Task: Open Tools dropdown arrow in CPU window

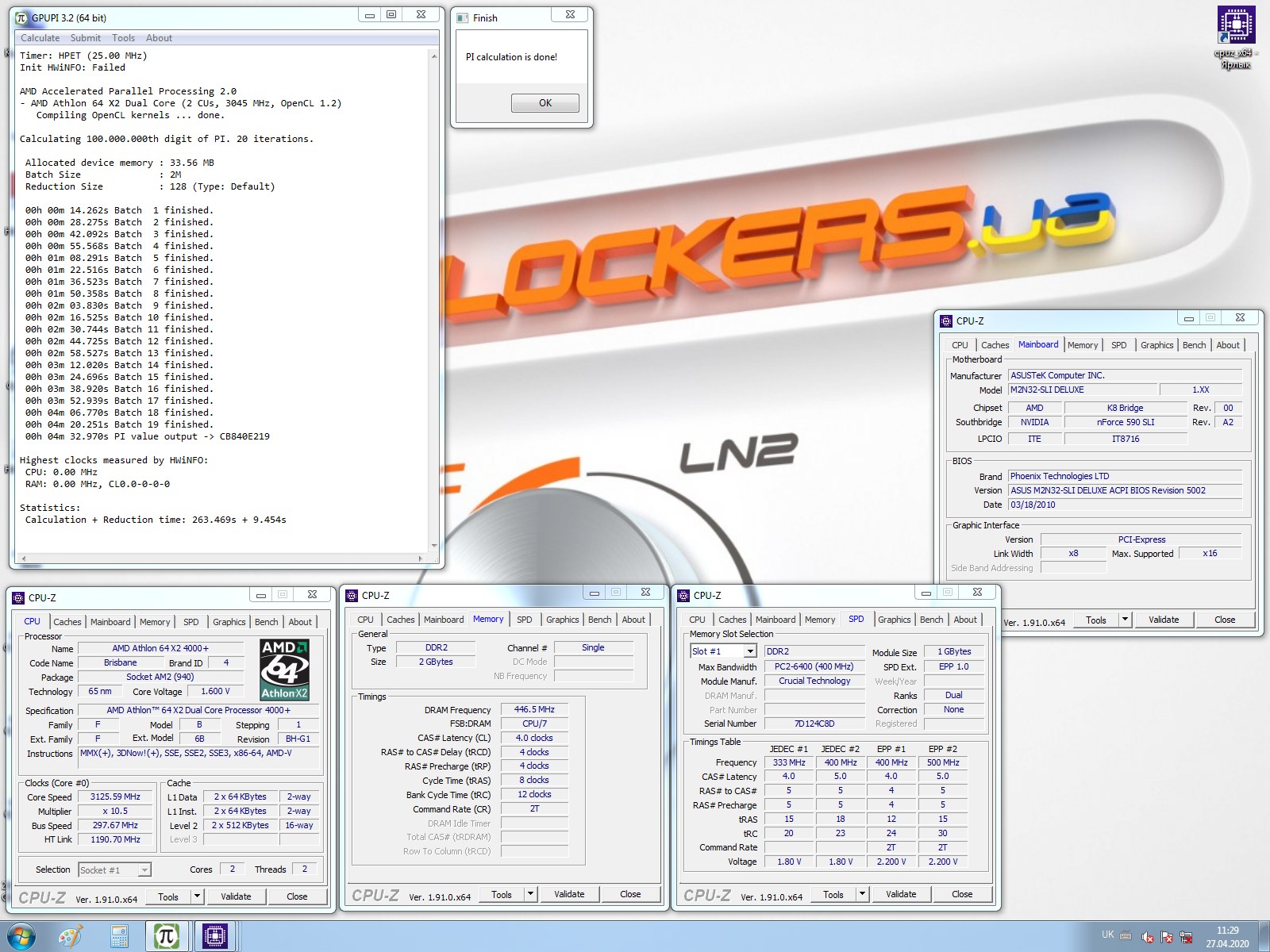Action: pos(197,896)
